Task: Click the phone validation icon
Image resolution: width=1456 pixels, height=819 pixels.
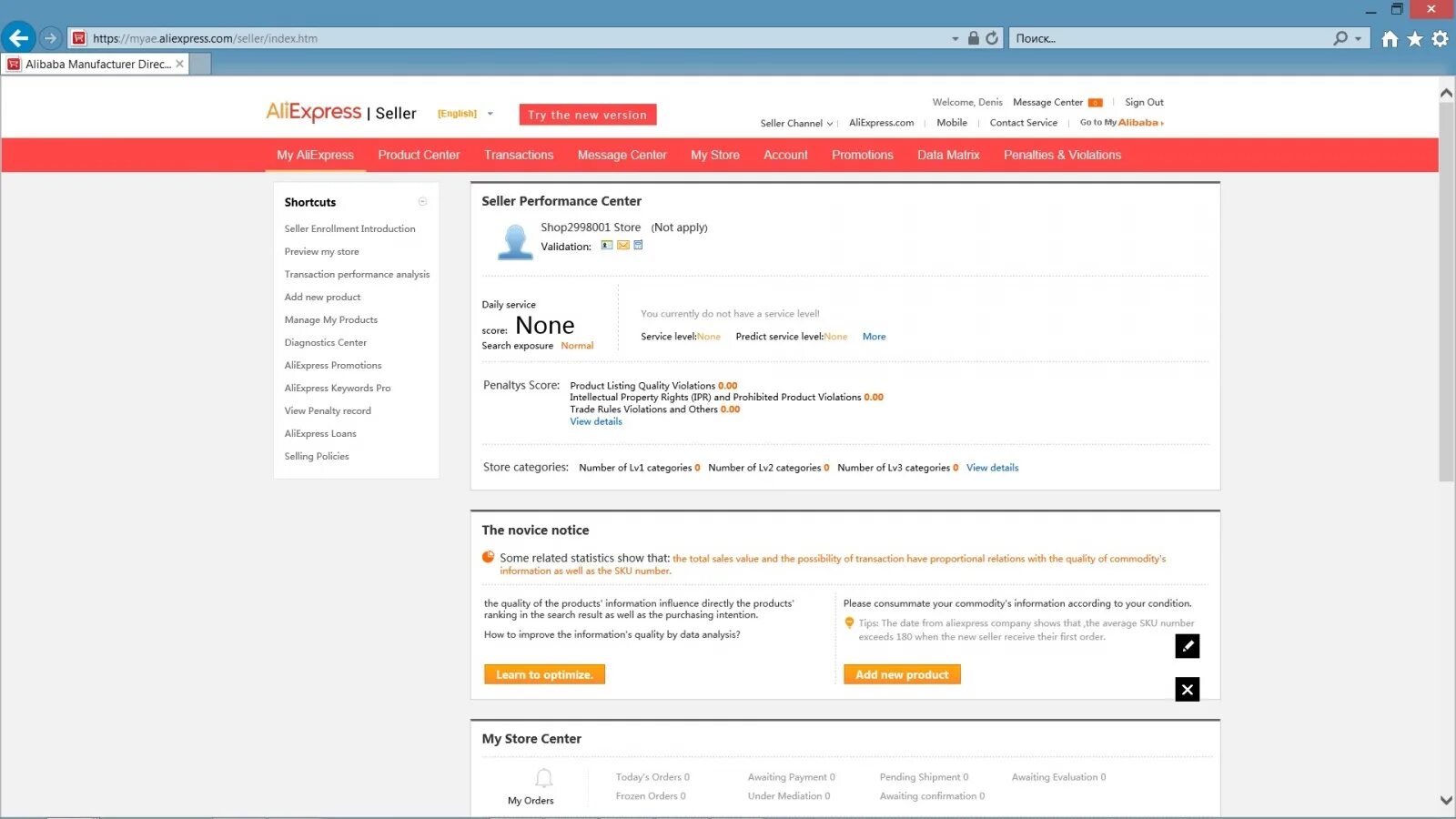Action: (x=638, y=245)
